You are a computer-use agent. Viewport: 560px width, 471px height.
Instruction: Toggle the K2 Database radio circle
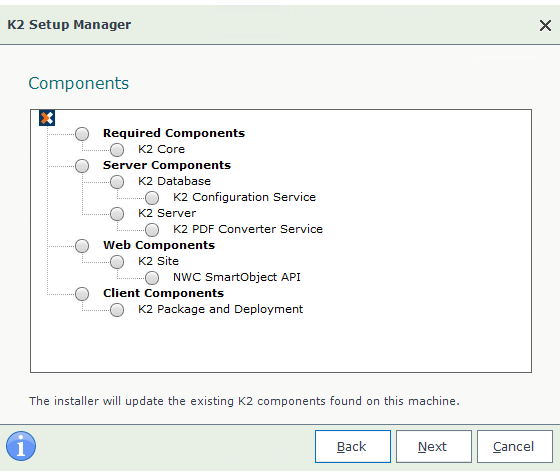[x=117, y=182]
